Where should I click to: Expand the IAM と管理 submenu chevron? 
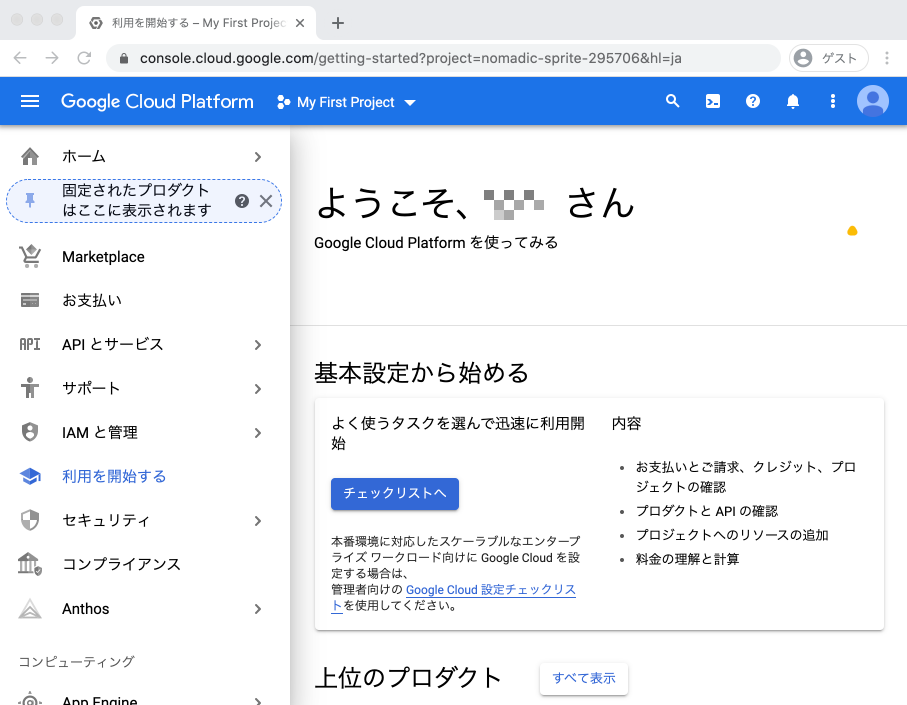coord(258,433)
